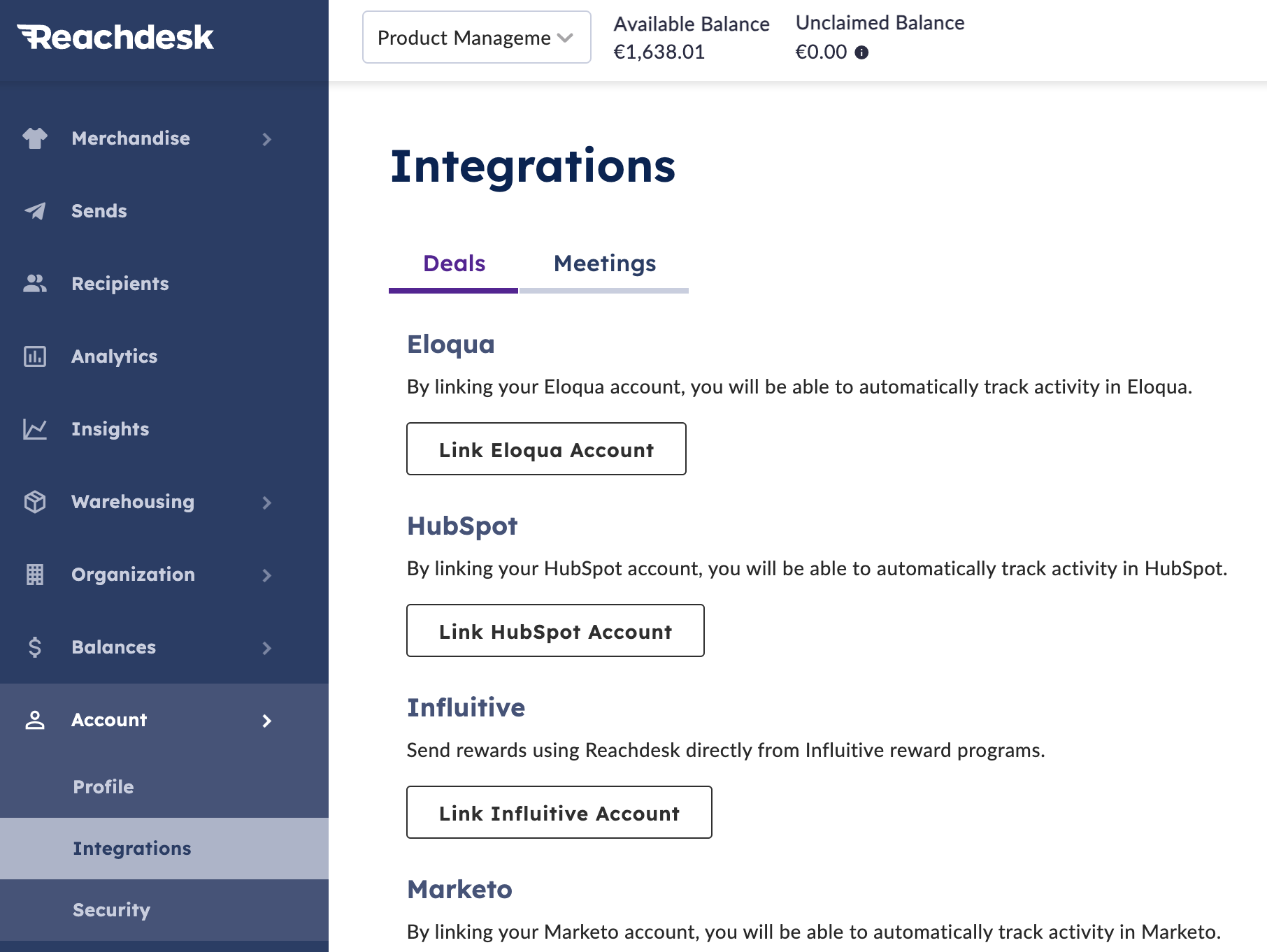This screenshot has width=1267, height=952.
Task: Click the Influitive section heading
Action: tap(466, 707)
